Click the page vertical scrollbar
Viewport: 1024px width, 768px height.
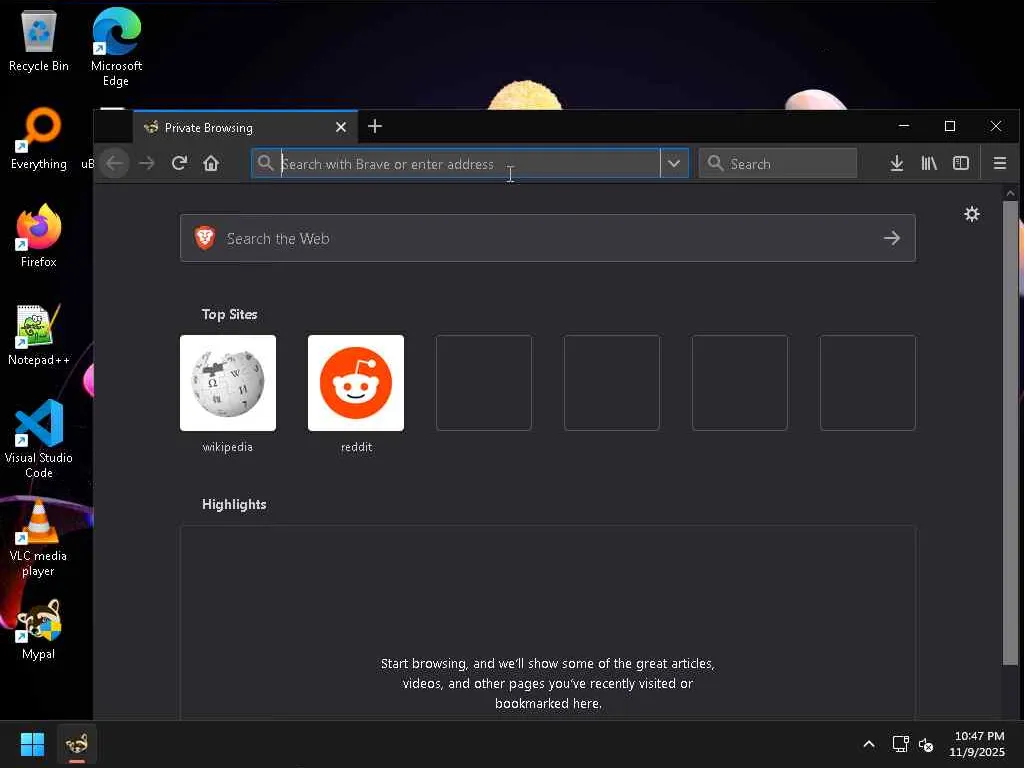[x=1010, y=432]
